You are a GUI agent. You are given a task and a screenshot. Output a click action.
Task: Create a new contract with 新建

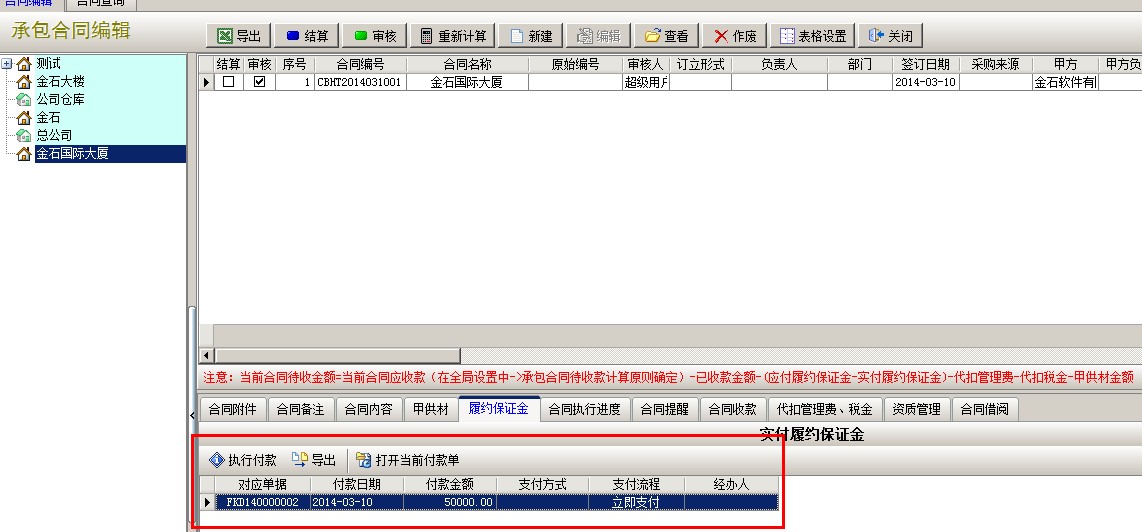pyautogui.click(x=530, y=36)
